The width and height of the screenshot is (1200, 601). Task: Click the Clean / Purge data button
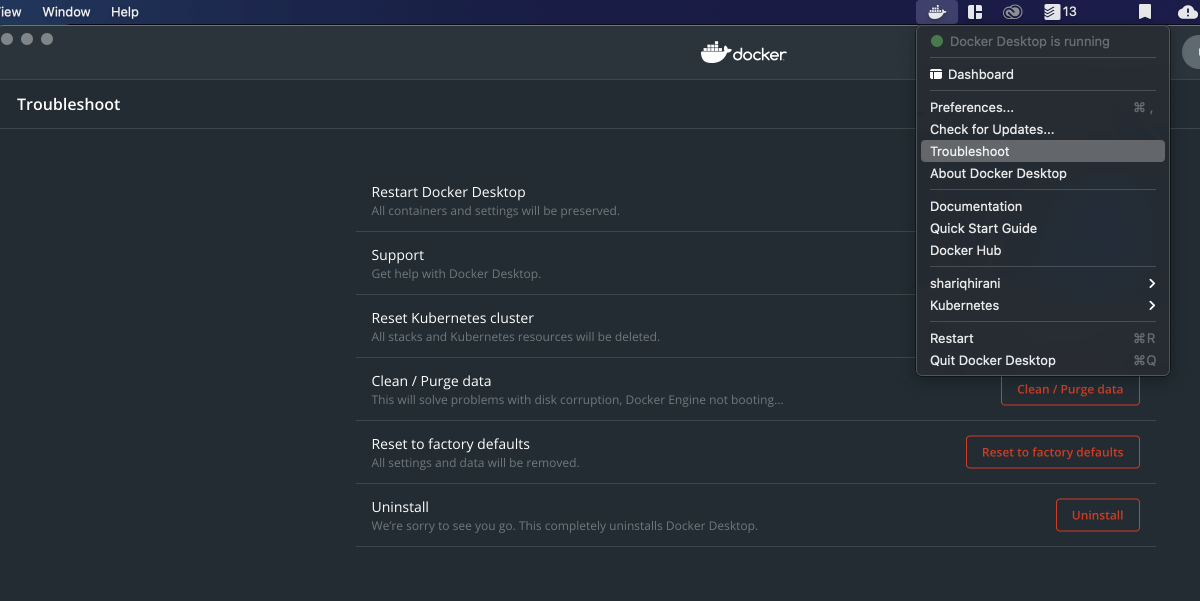tap(1070, 389)
